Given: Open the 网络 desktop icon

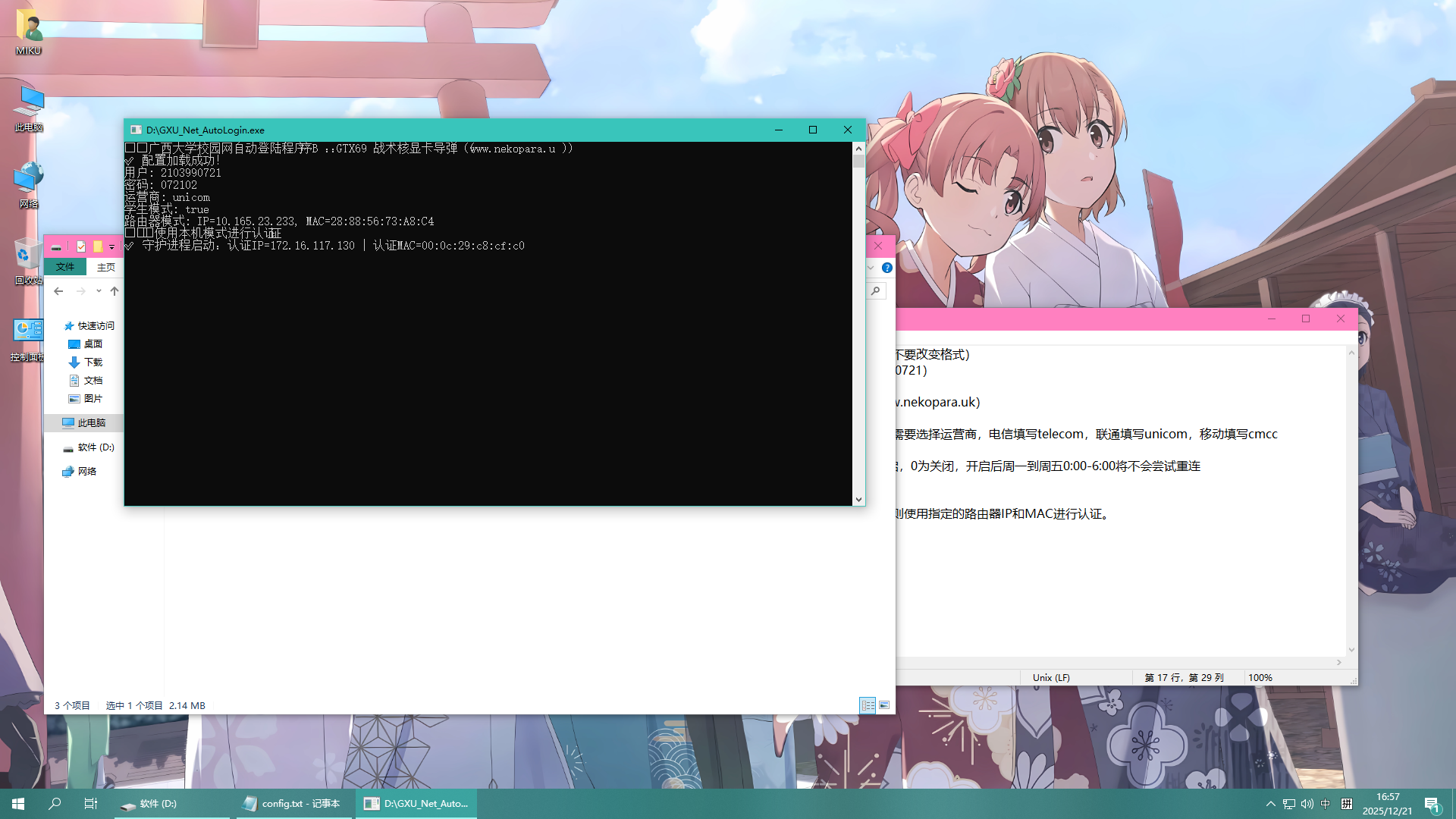Looking at the screenshot, I should (x=28, y=182).
